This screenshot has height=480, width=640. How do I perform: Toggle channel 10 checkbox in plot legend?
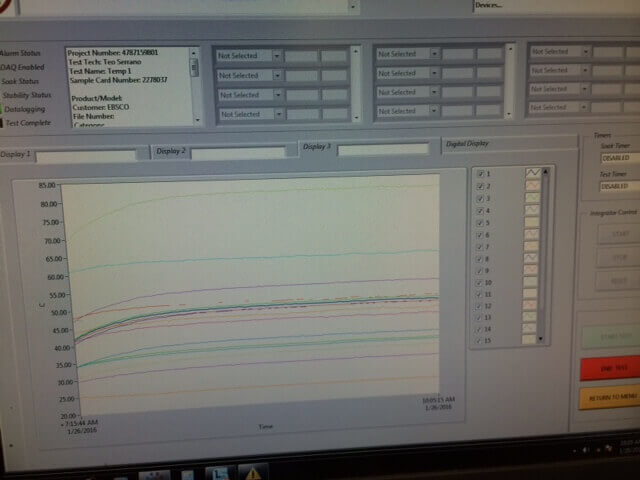click(x=481, y=282)
